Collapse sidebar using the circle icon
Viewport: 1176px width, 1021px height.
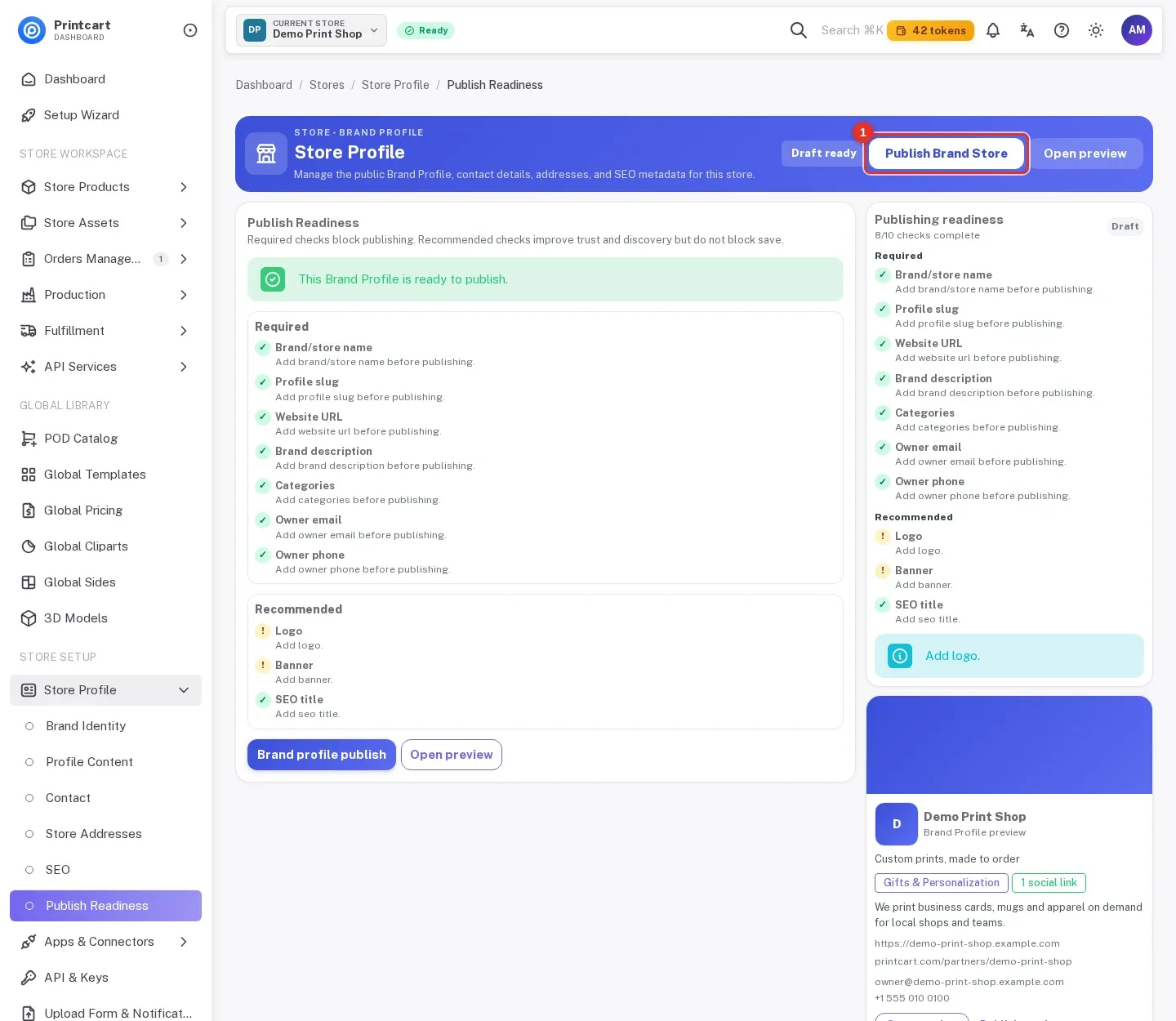point(190,30)
